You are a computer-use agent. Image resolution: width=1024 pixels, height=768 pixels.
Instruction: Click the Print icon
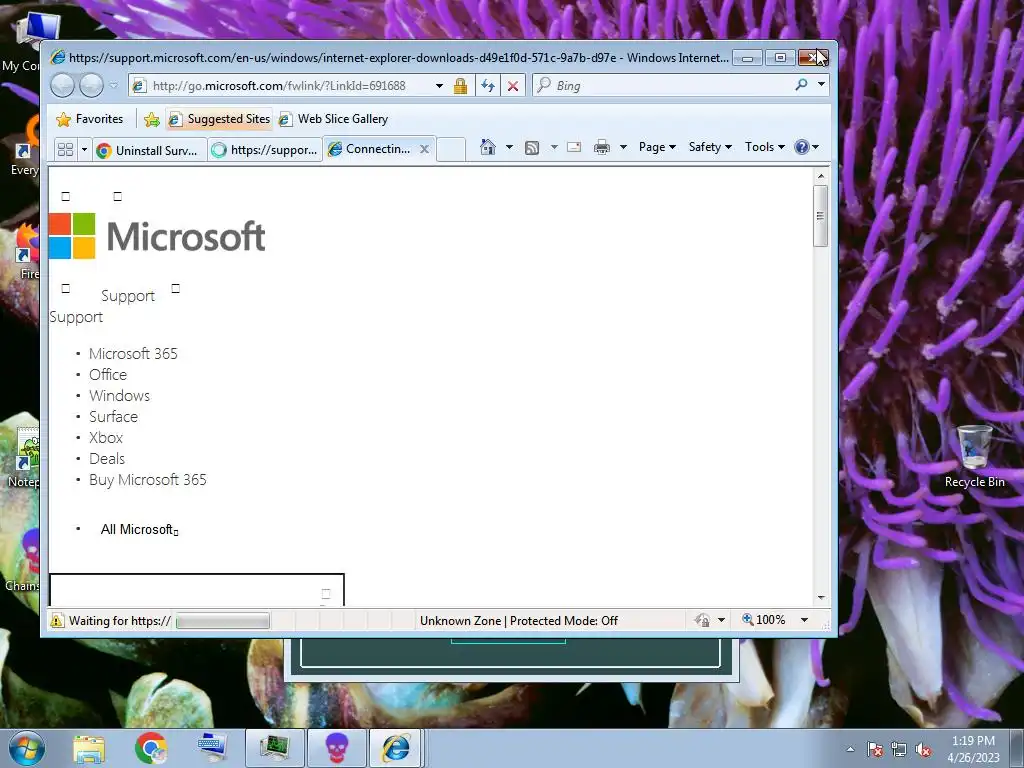601,147
